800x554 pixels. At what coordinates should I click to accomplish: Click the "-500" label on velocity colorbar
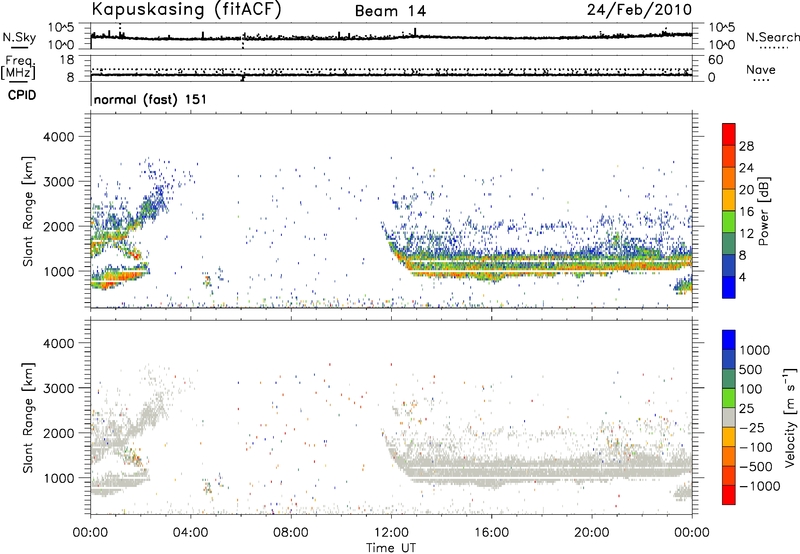[x=758, y=467]
